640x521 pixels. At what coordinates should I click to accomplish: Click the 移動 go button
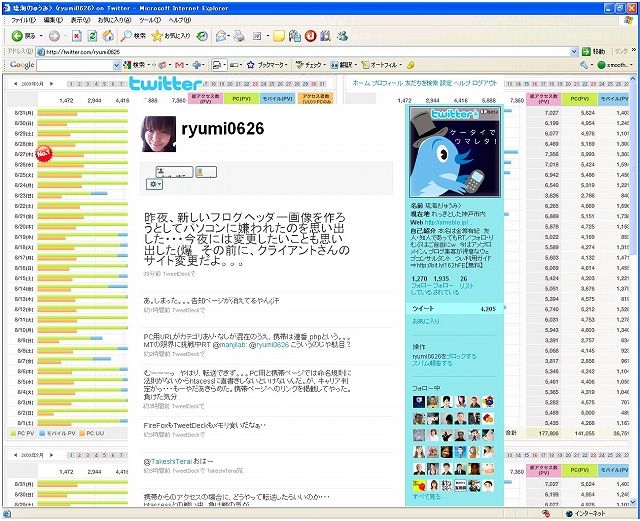(x=594, y=51)
